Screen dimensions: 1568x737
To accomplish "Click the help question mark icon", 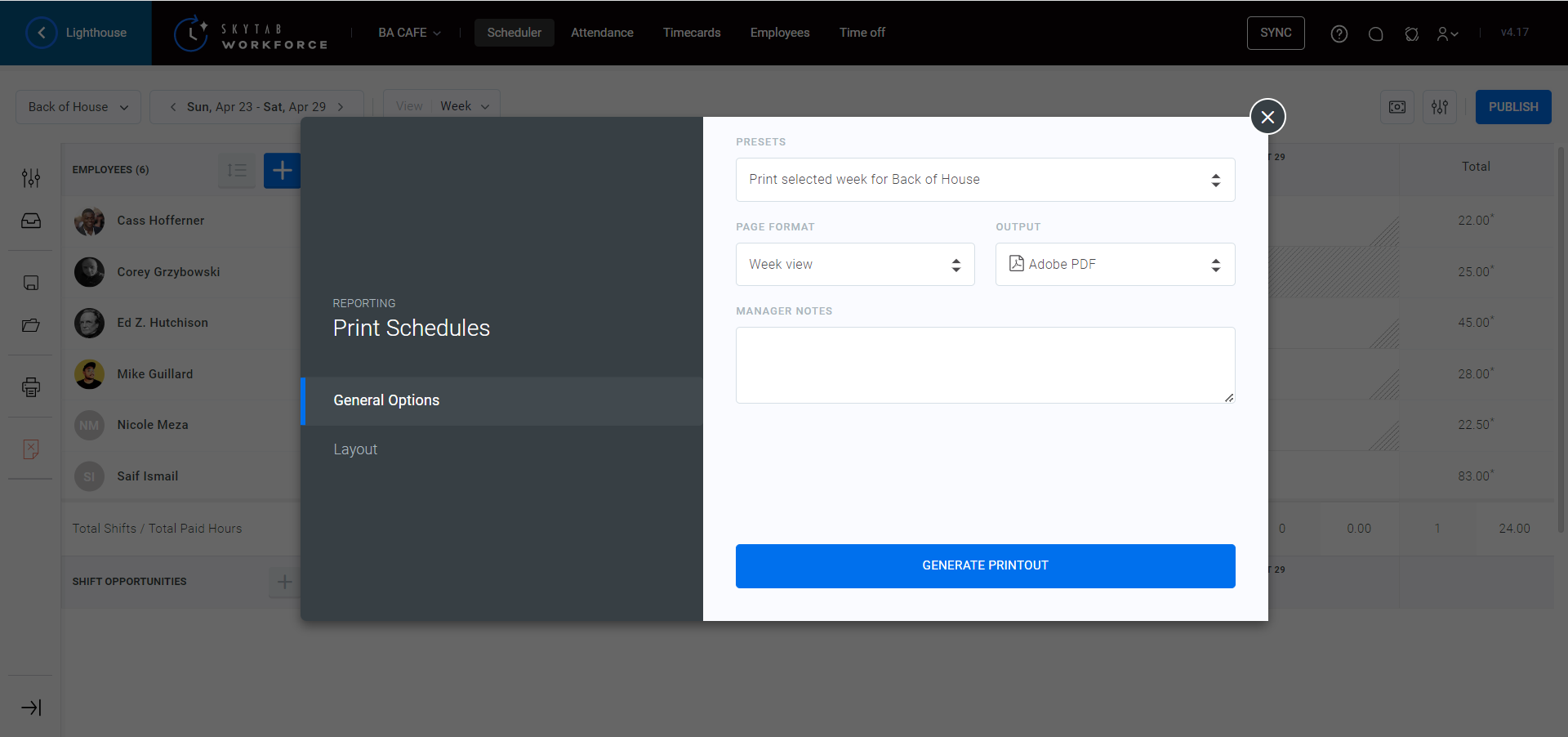I will coord(1339,33).
